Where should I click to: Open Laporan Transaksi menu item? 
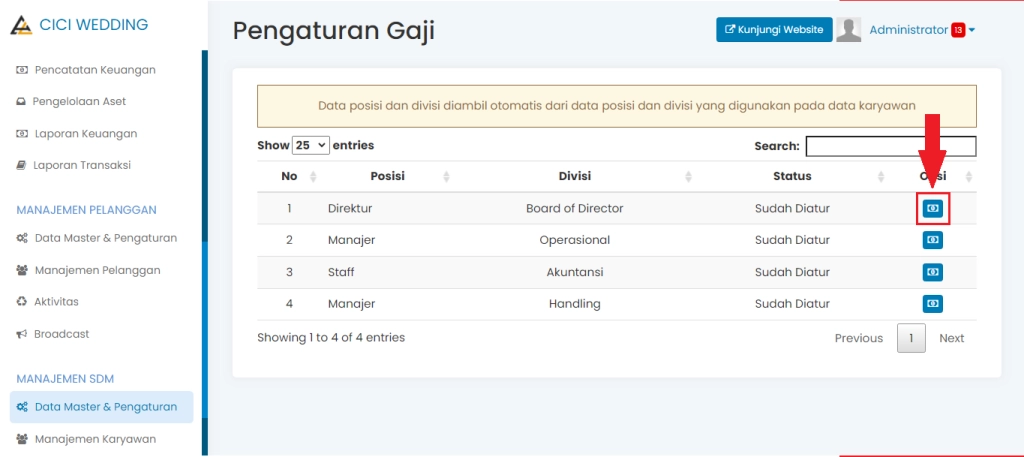73,166
